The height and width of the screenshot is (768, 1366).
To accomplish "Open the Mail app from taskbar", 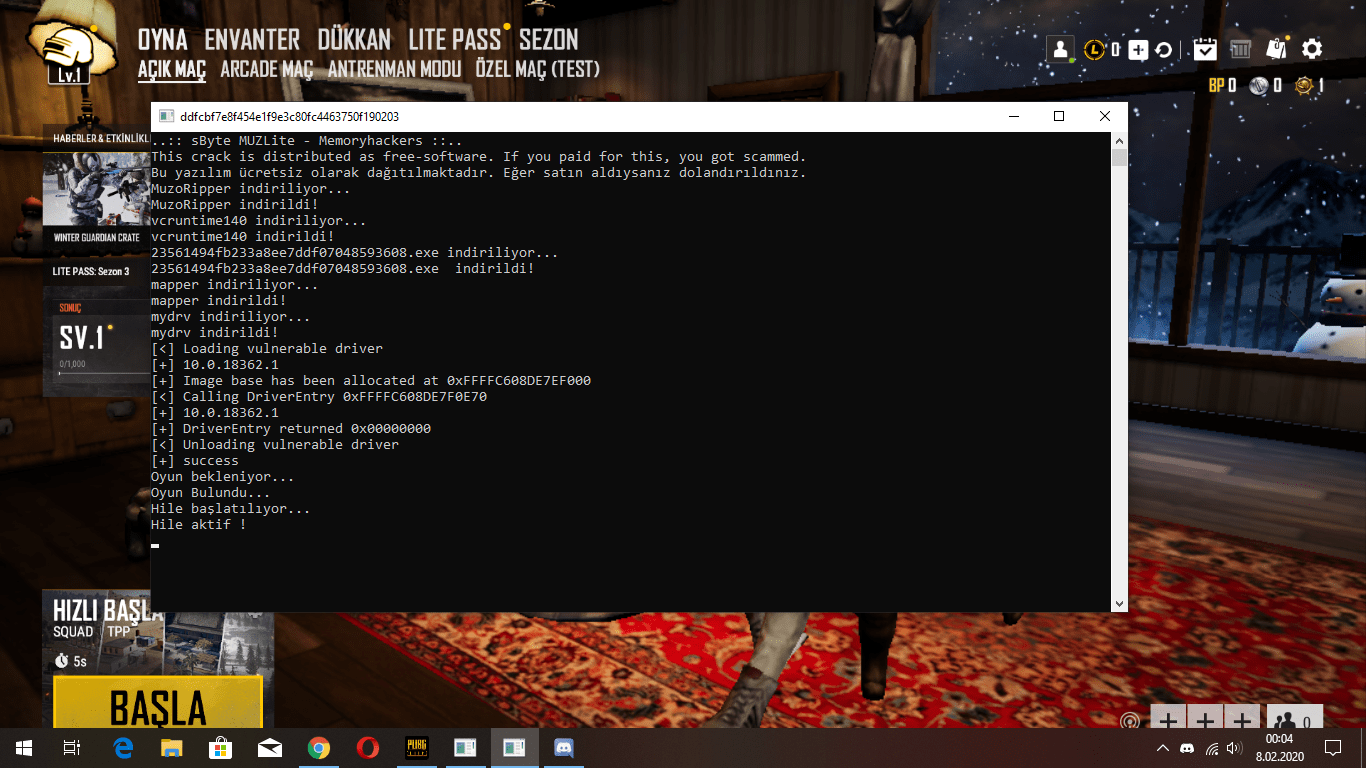I will click(270, 747).
